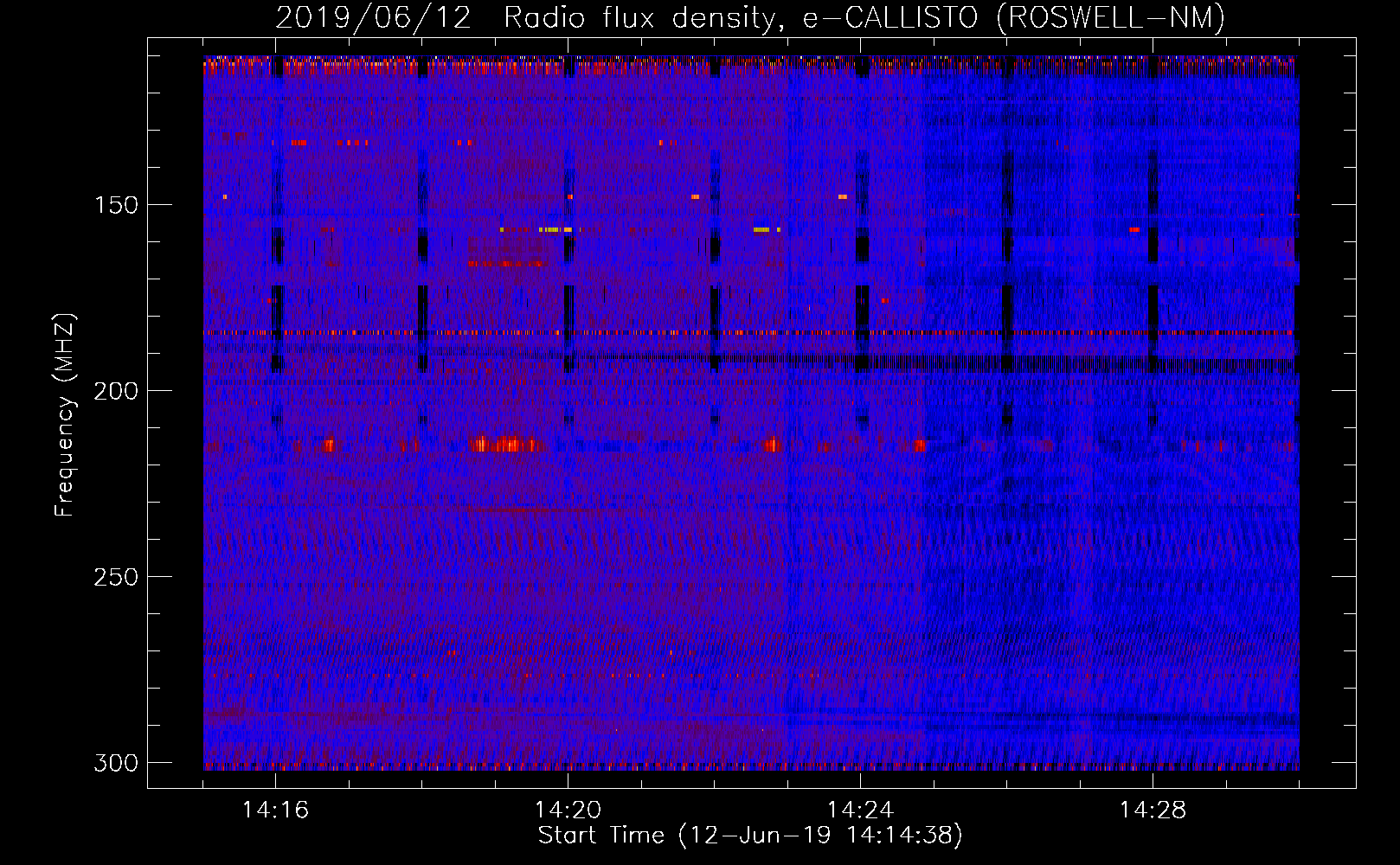Click the 150 frequency tick label
1400x865 pixels.
tap(116, 205)
